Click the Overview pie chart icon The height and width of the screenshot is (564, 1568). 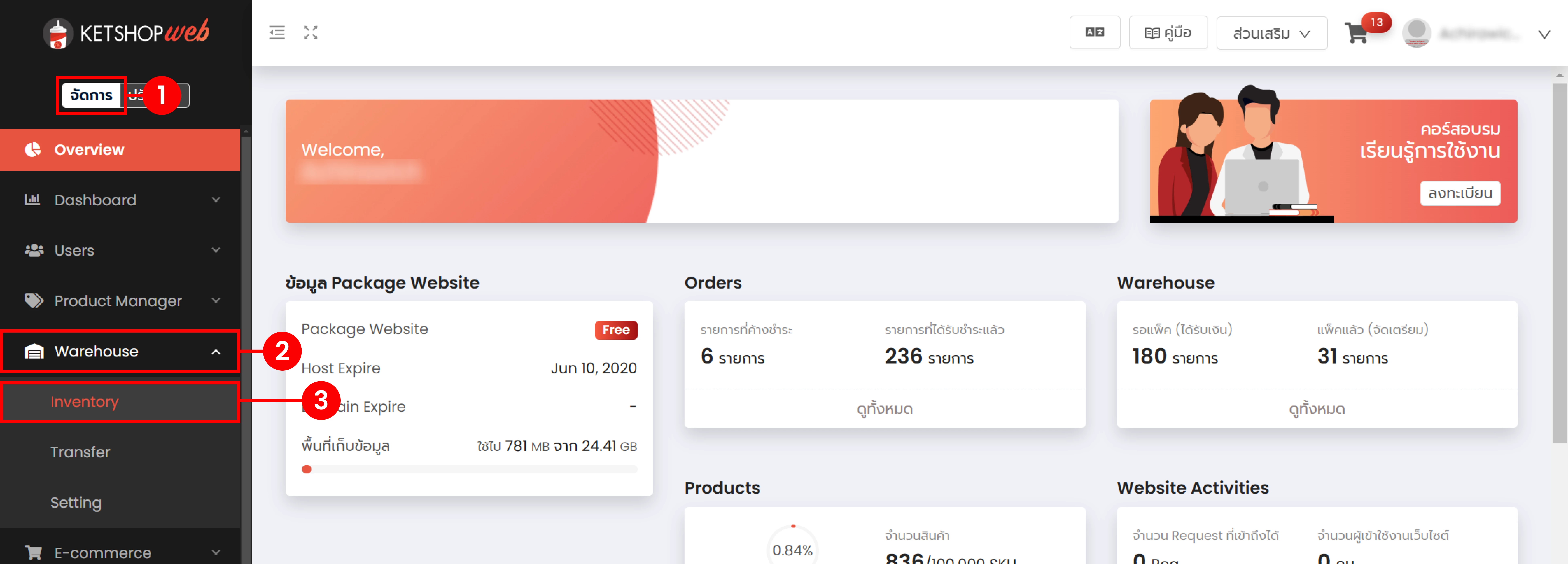coord(33,150)
